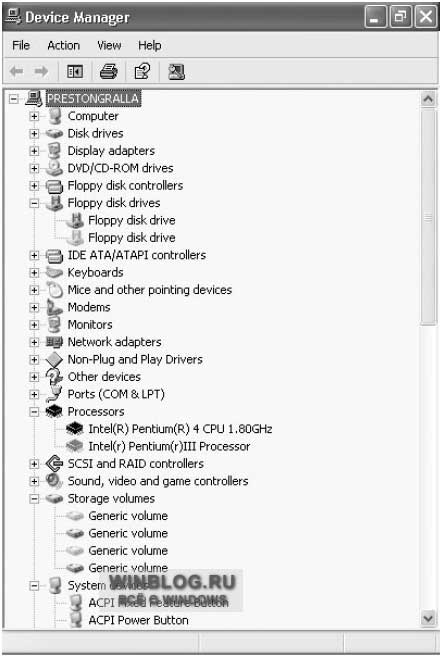Viewport: 440px width, 657px height.
Task: Select the ACPI Power Button device
Action: tap(138, 620)
